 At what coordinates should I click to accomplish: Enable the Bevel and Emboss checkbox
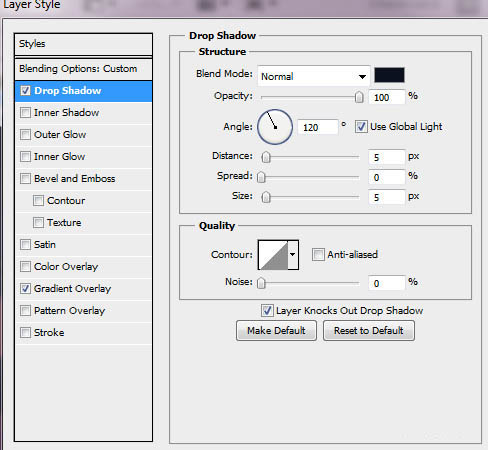[x=25, y=179]
